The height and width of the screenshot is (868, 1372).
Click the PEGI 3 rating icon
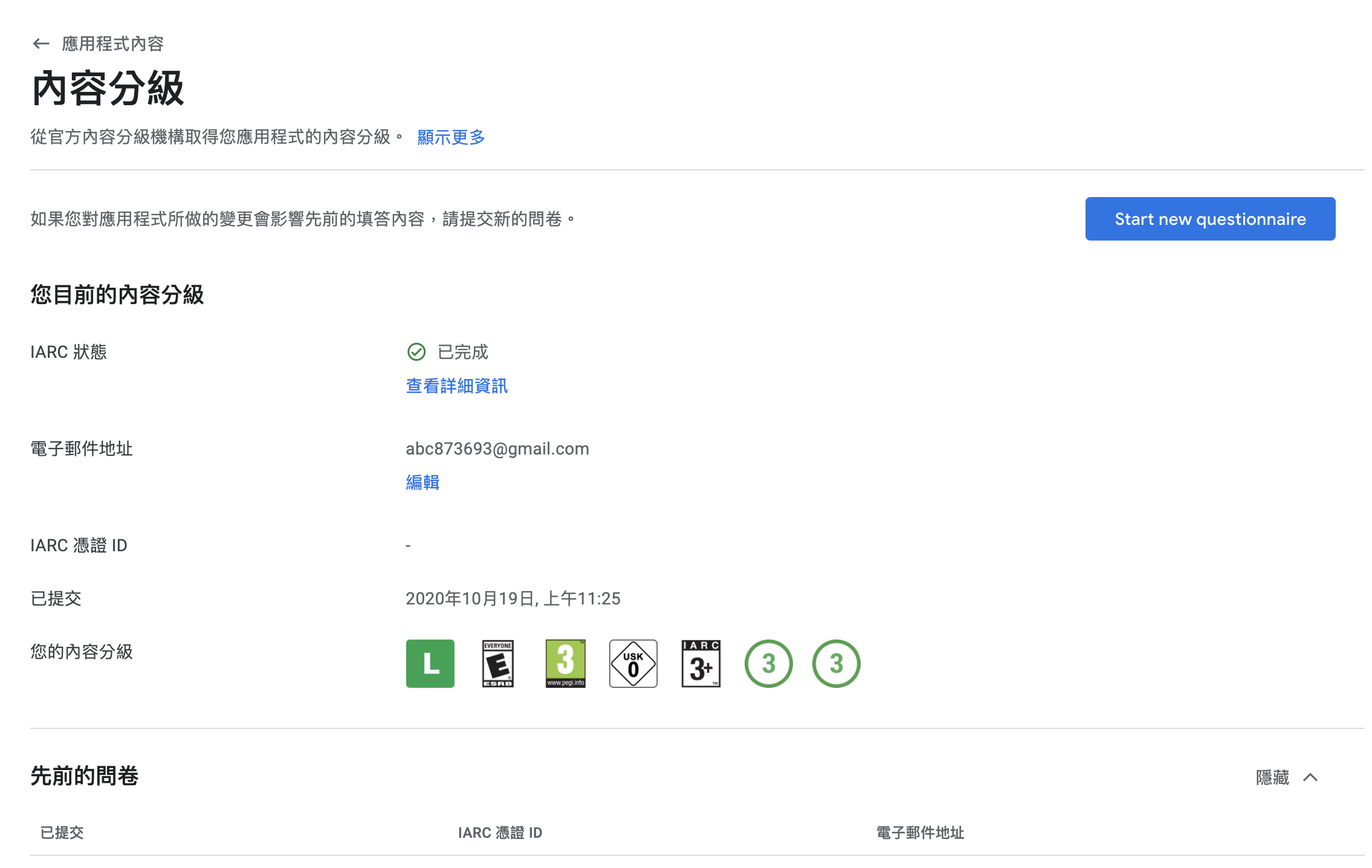tap(565, 663)
